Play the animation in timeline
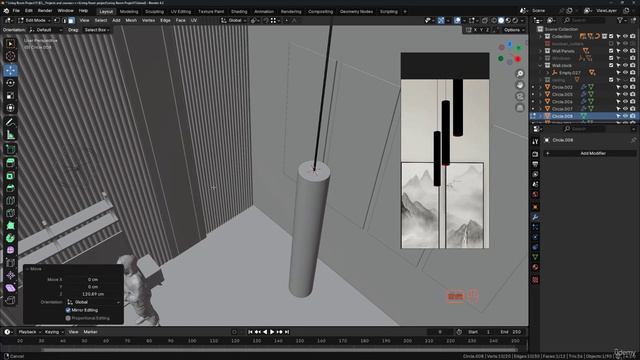 click(x=272, y=332)
